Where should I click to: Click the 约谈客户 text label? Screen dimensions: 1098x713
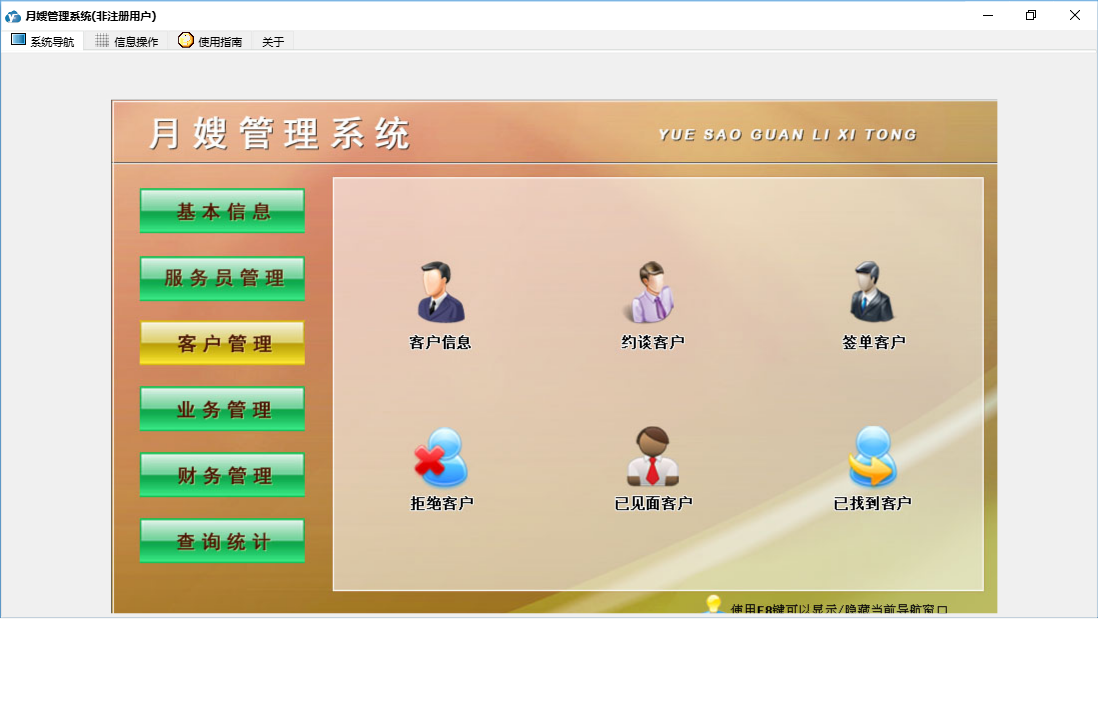coord(653,342)
